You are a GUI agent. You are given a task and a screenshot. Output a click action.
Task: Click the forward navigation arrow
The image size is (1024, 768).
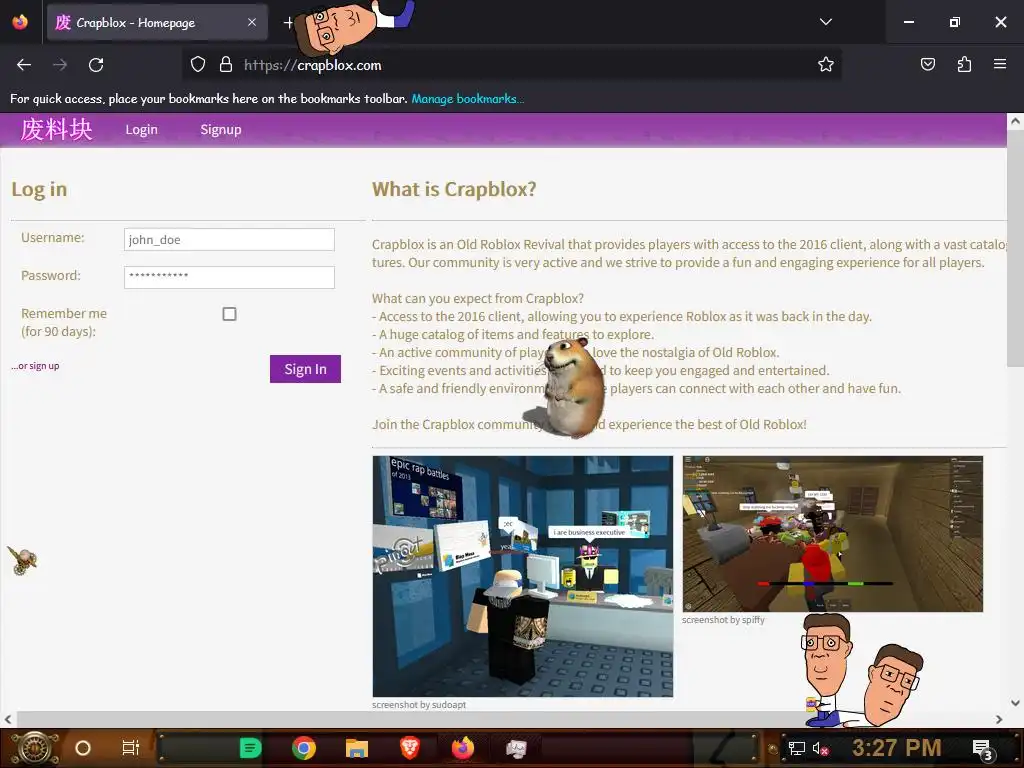(x=60, y=65)
